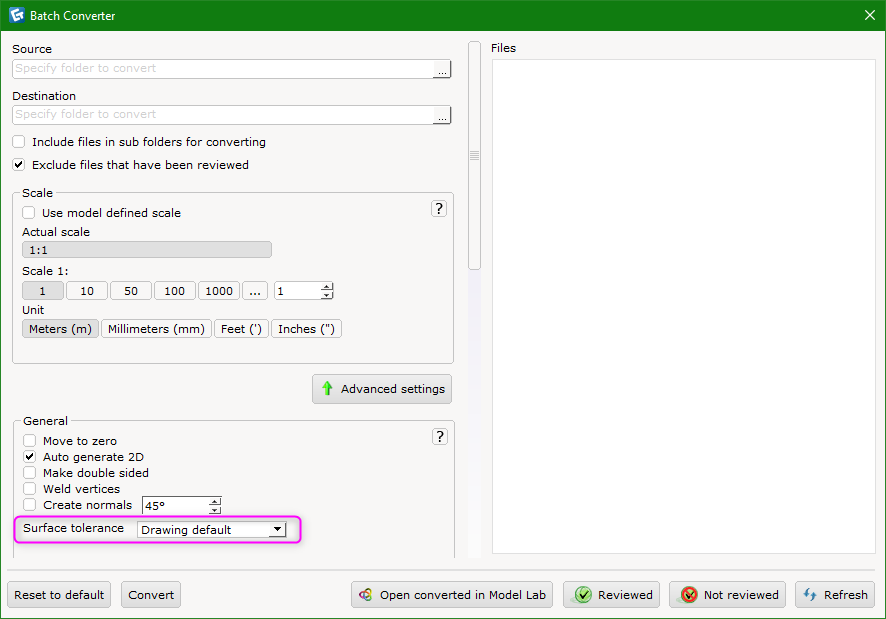This screenshot has height=619, width=886.
Task: Click the red cross icon on Not reviewed
Action: pyautogui.click(x=689, y=595)
